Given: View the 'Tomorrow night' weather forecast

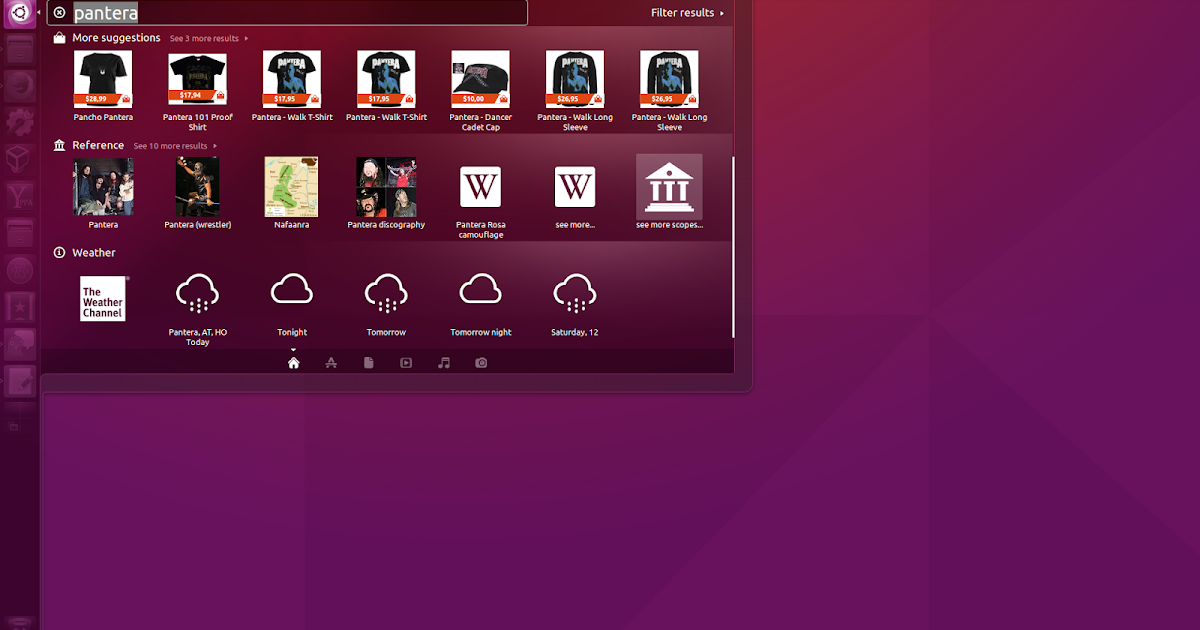Looking at the screenshot, I should 480,290.
